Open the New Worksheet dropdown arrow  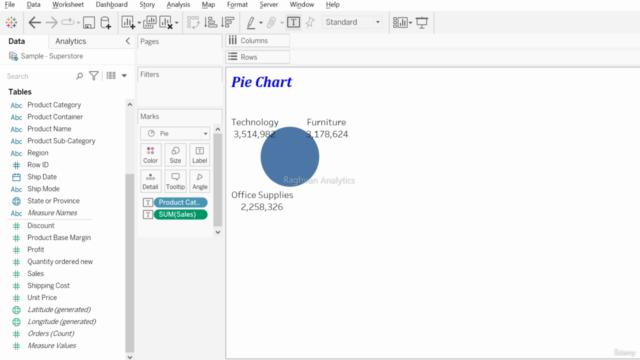139,23
